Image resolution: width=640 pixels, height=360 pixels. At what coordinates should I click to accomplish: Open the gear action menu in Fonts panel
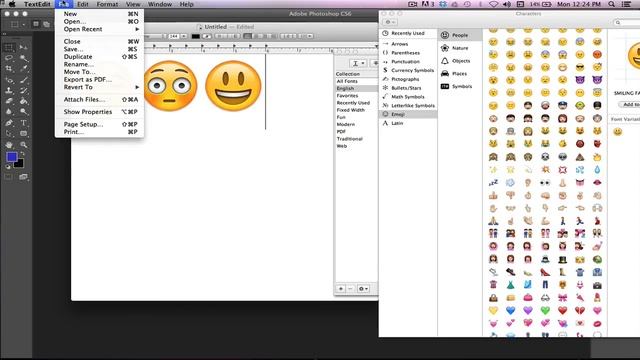click(x=363, y=289)
